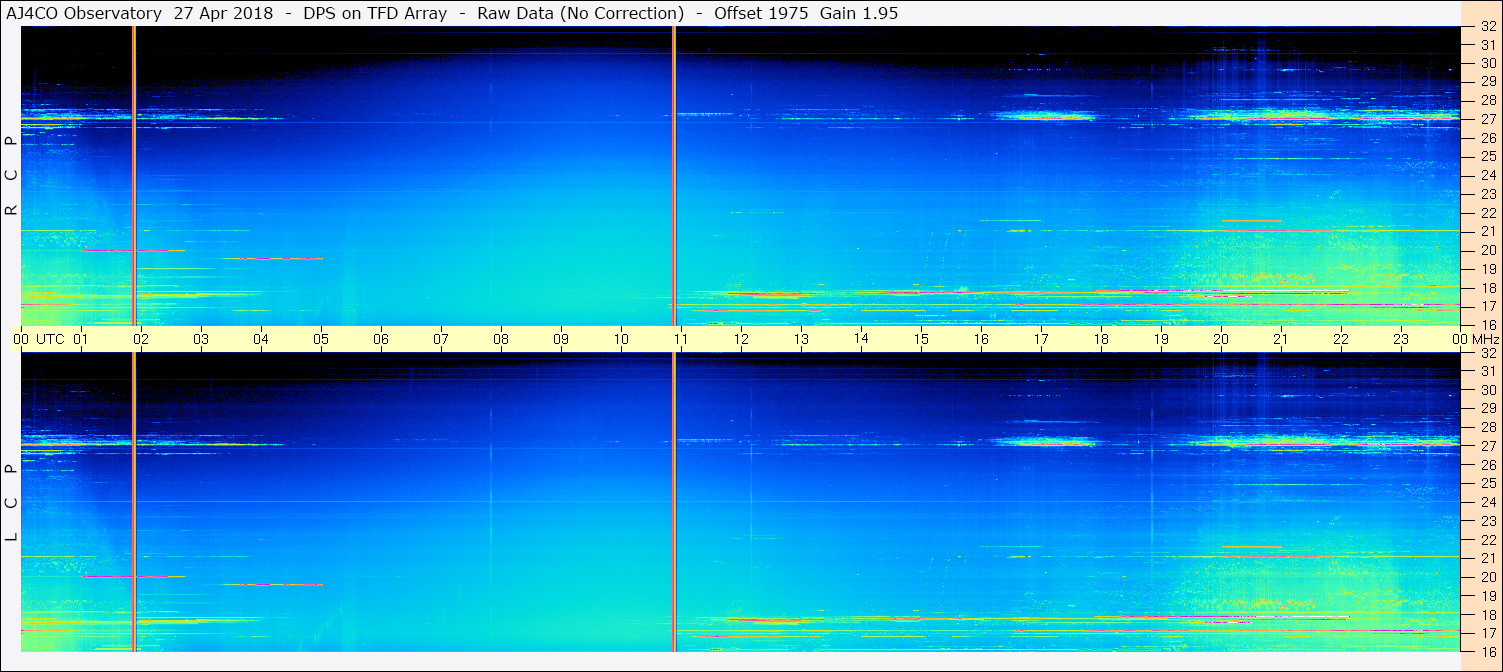This screenshot has height=672, width=1503.
Task: Click the 32 MHz label on LCP scale
Action: click(x=1487, y=352)
